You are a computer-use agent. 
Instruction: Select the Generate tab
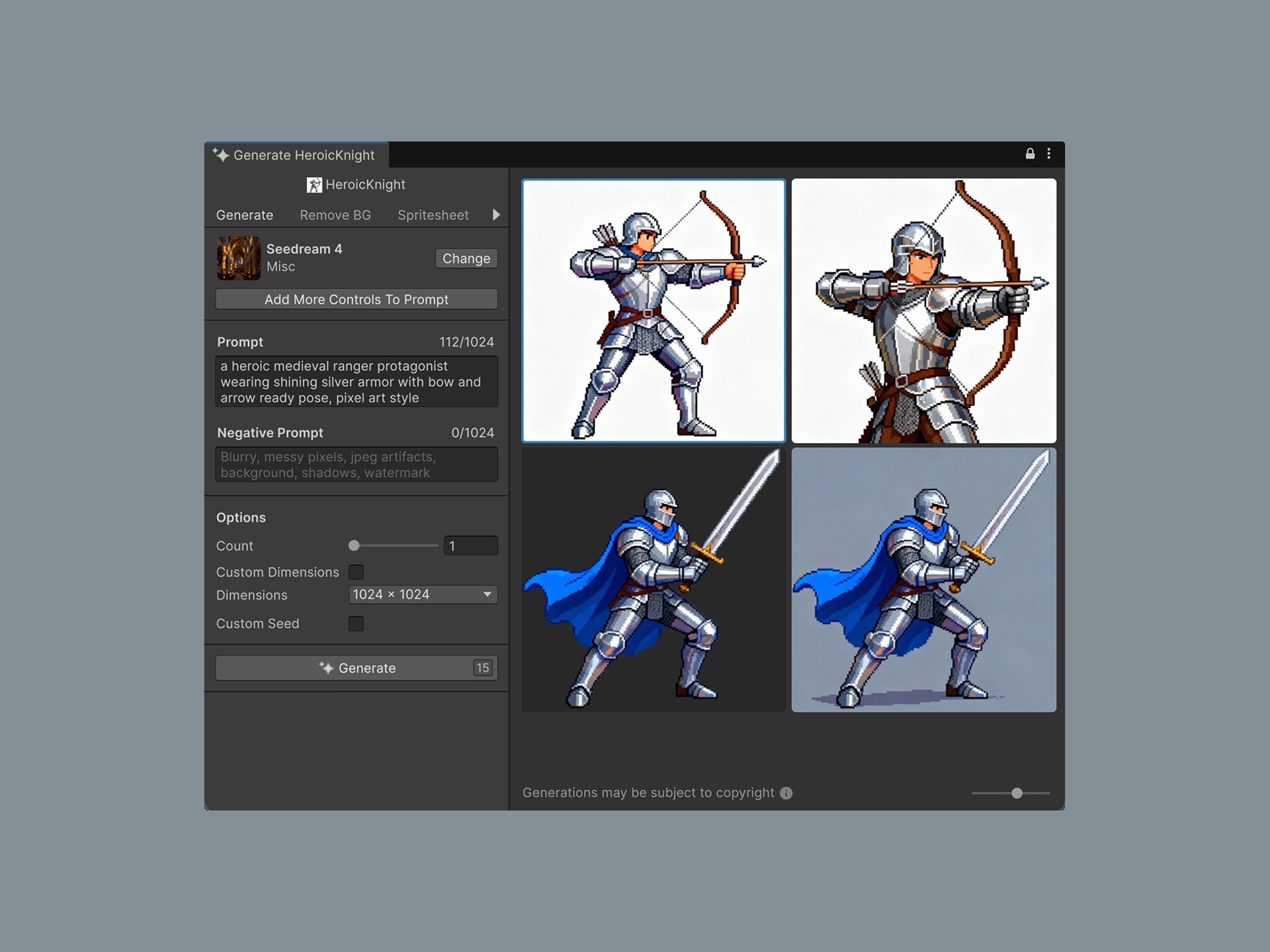[245, 216]
